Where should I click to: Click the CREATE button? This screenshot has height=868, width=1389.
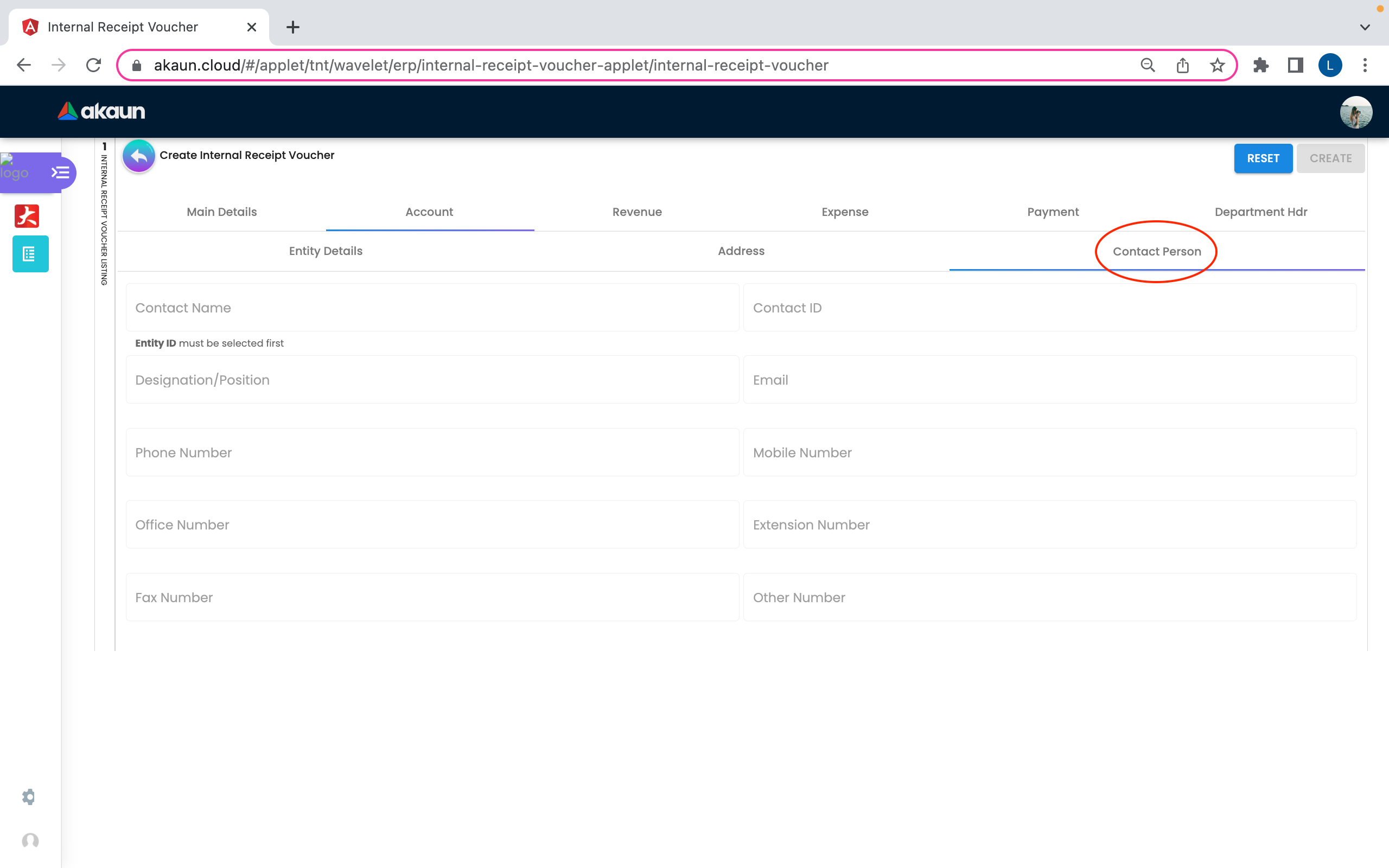pyautogui.click(x=1330, y=158)
